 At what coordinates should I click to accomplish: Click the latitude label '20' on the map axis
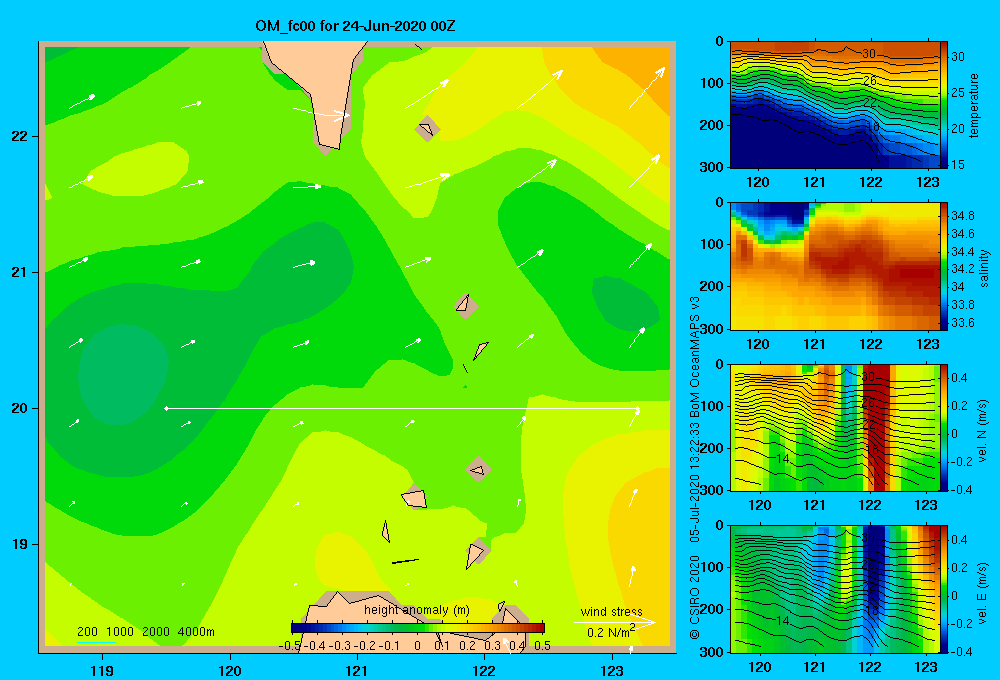pos(19,408)
